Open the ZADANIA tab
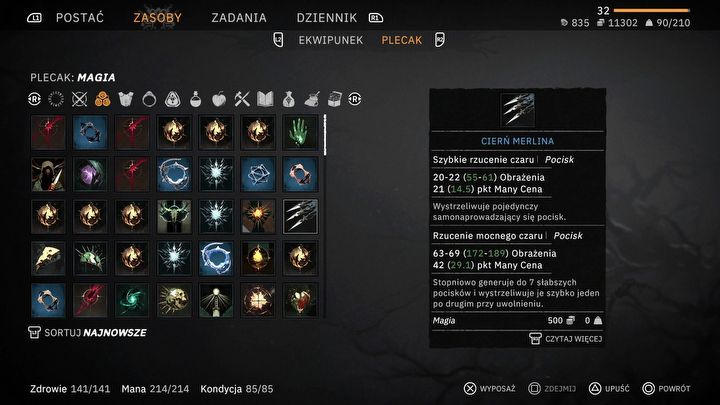 tap(239, 18)
